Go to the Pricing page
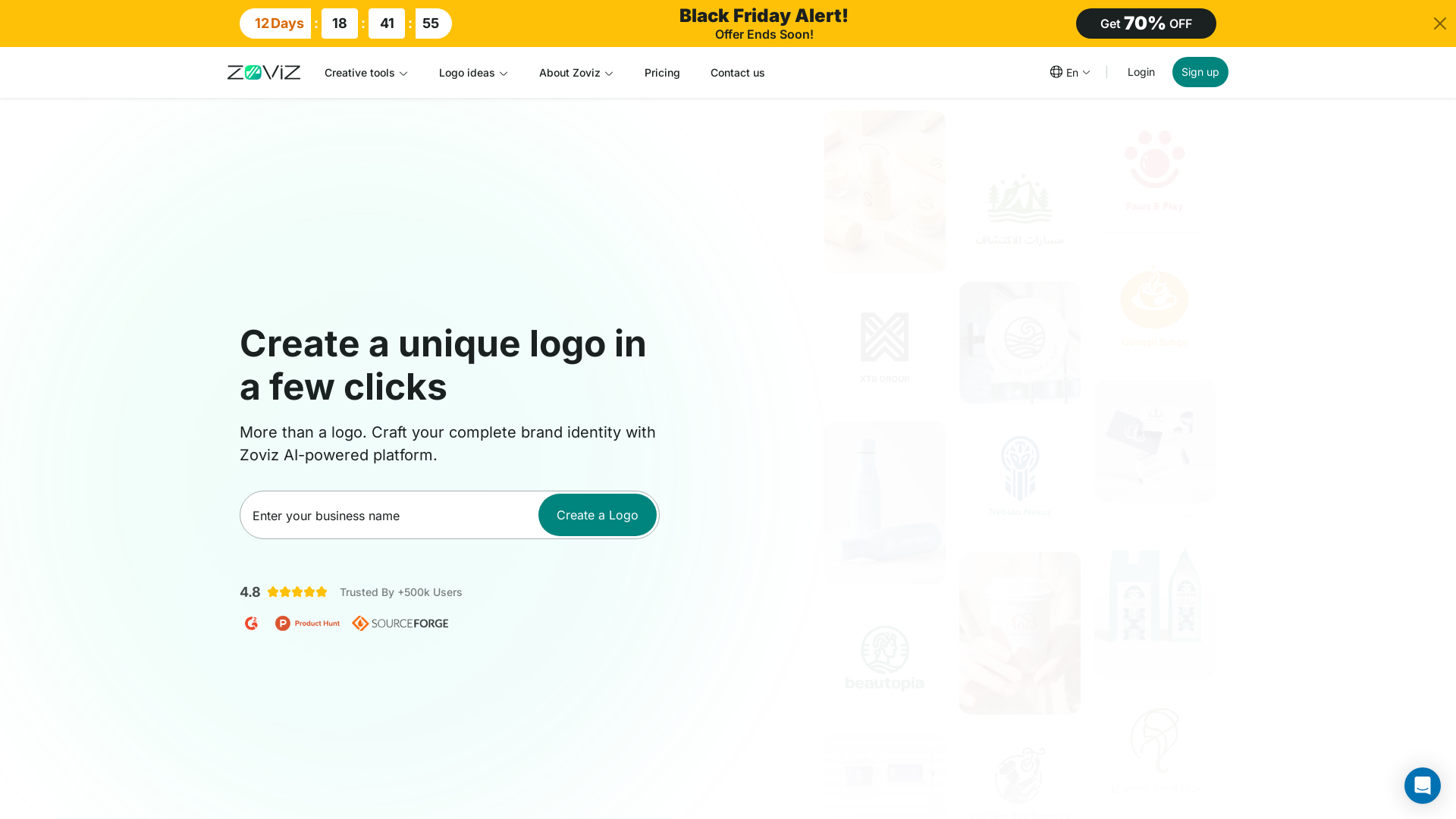 click(x=662, y=73)
